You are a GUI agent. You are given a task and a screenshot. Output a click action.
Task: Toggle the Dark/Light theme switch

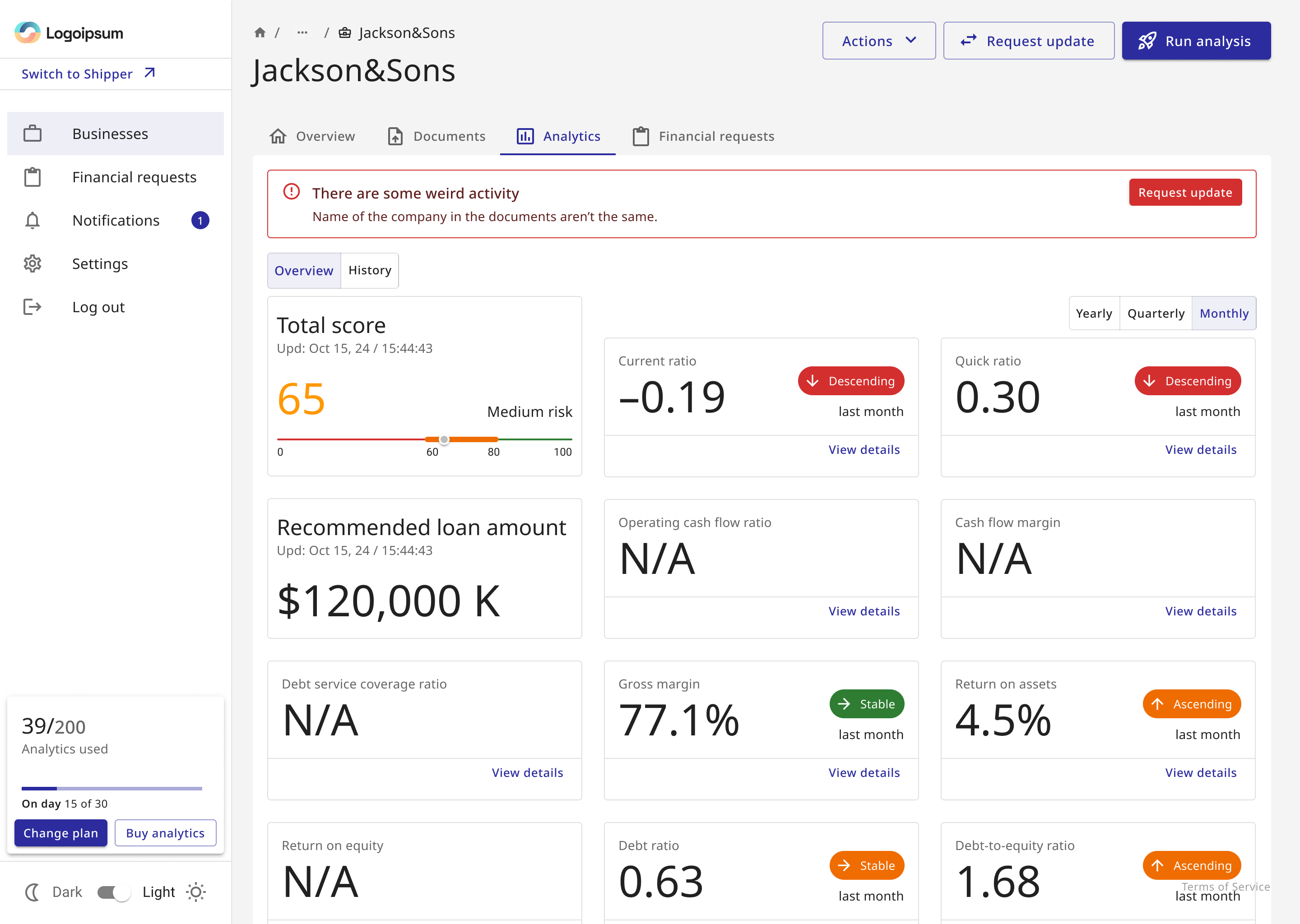click(113, 892)
